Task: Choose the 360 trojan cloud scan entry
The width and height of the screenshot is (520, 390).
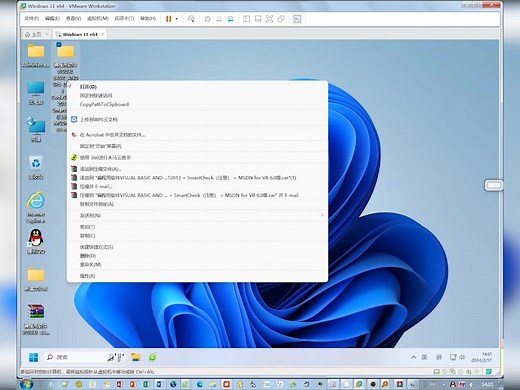Action: click(197, 157)
